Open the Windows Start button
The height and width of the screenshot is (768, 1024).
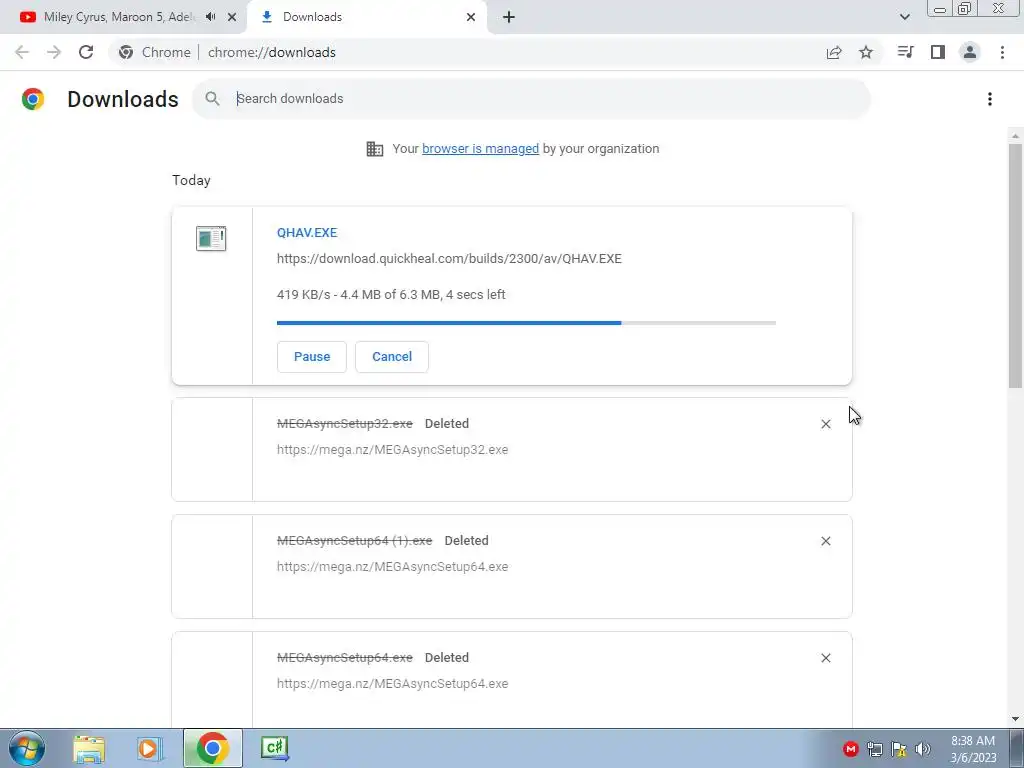tap(27, 748)
